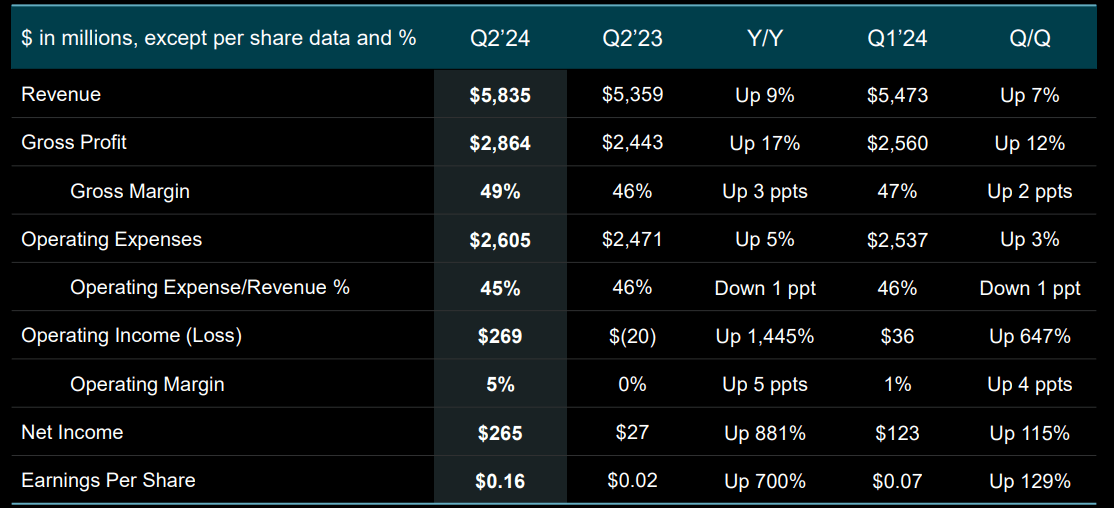Select the Q1'24 column header
The width and height of the screenshot is (1114, 508).
point(897,39)
